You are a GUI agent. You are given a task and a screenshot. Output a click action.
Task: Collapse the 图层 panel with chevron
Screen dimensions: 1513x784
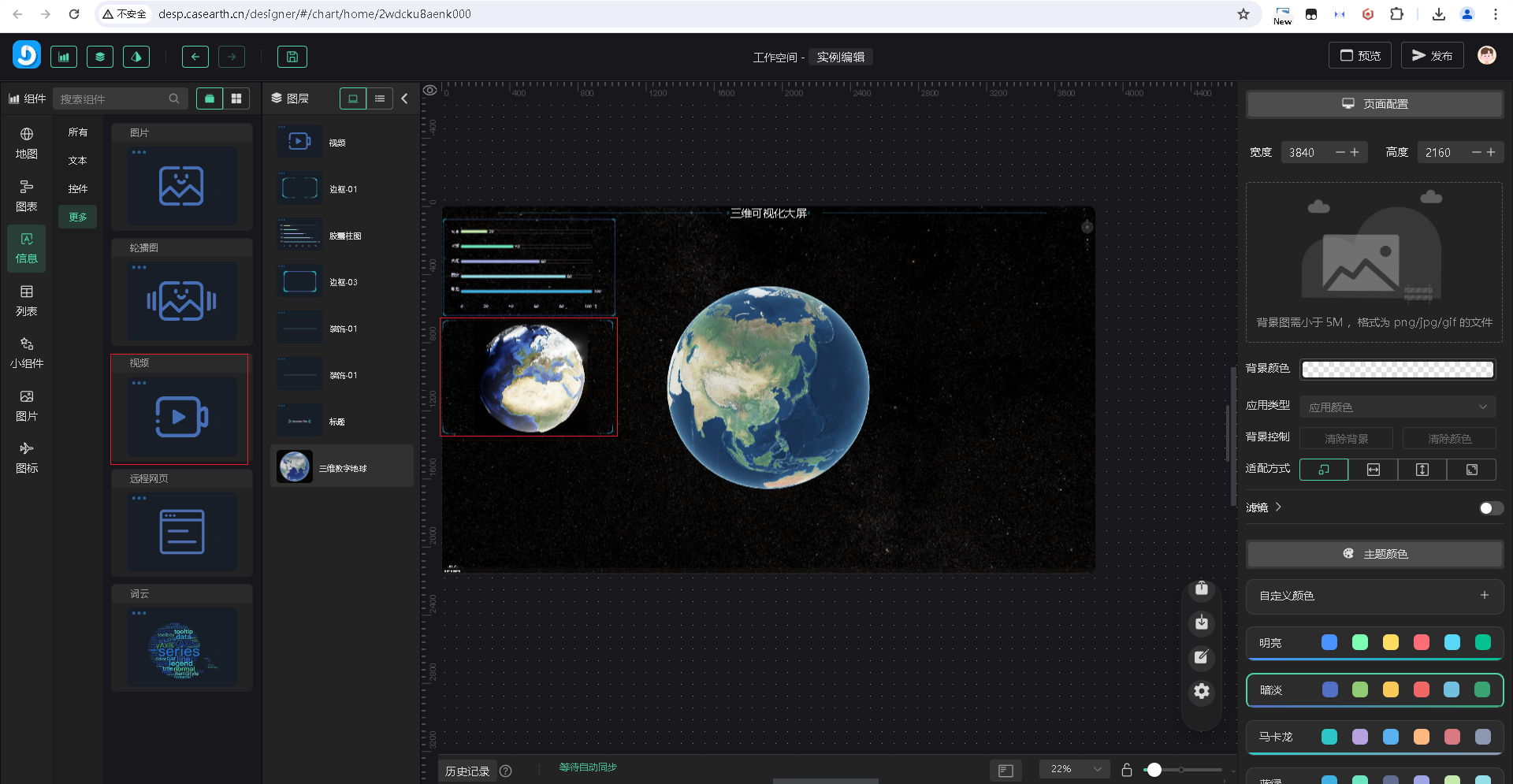(405, 98)
